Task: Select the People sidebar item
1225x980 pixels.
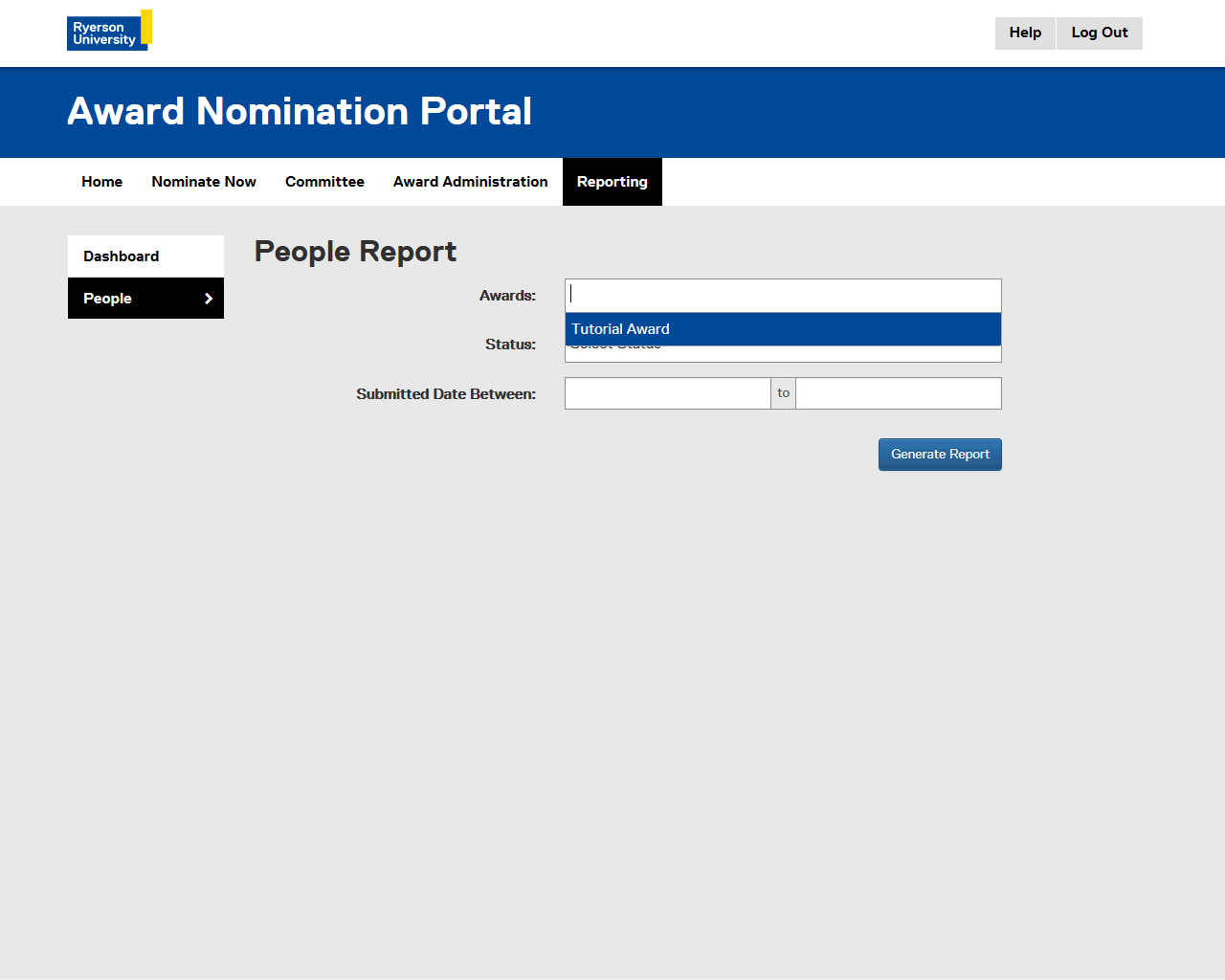Action: [x=108, y=299]
